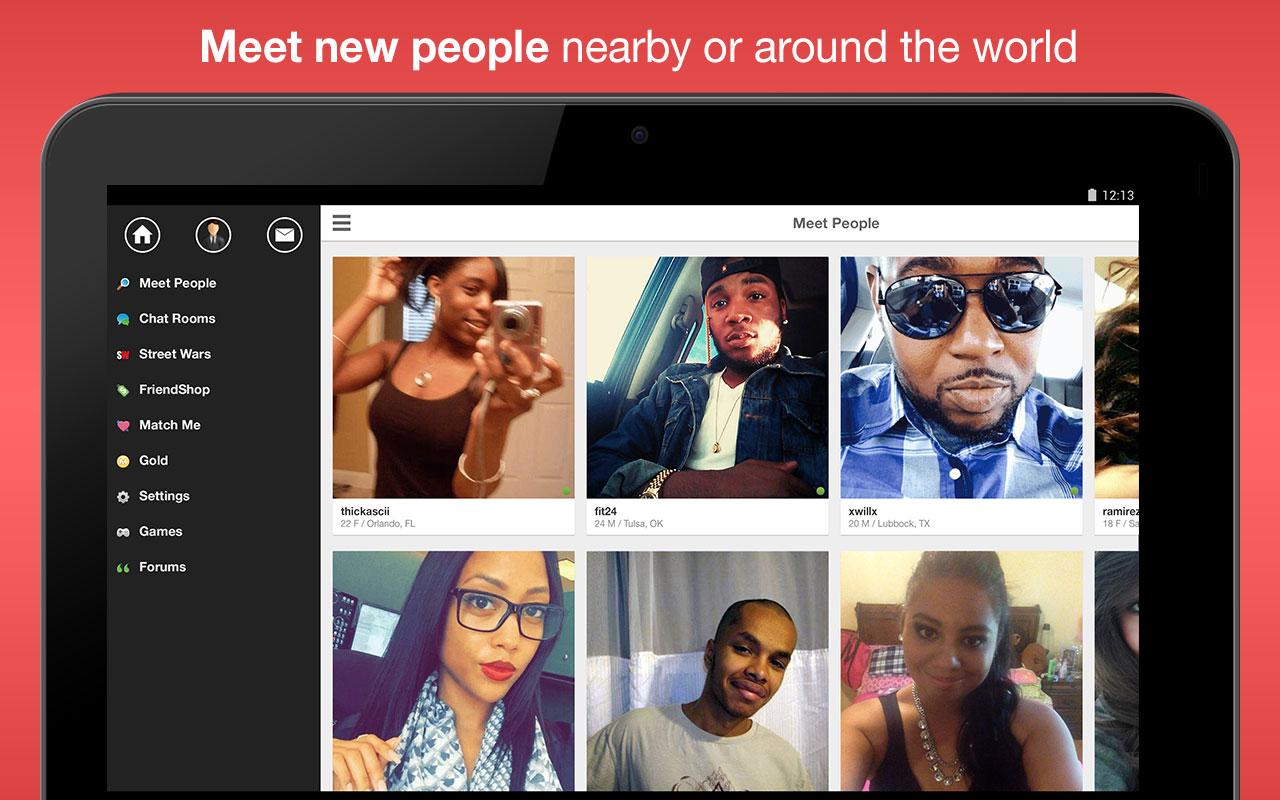
Task: Open the profile avatar icon
Action: pos(213,235)
